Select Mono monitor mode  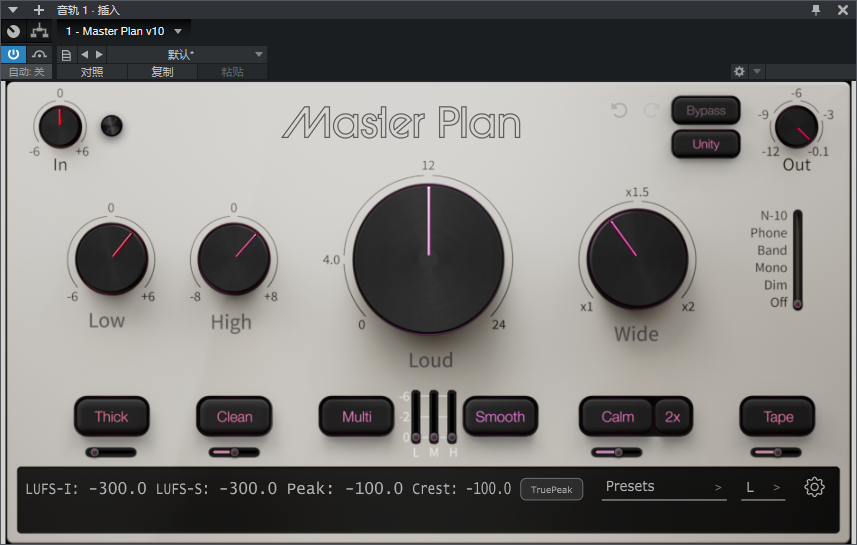click(x=771, y=268)
